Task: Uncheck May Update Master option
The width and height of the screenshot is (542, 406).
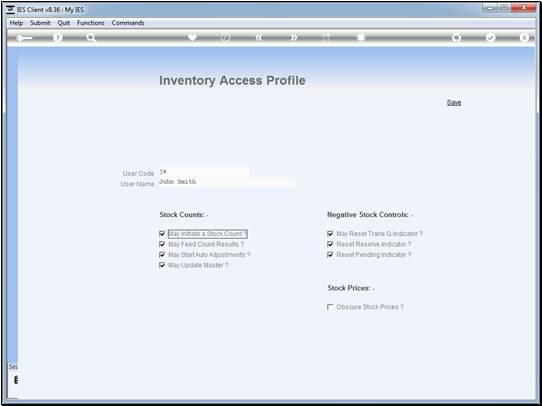Action: tap(162, 265)
